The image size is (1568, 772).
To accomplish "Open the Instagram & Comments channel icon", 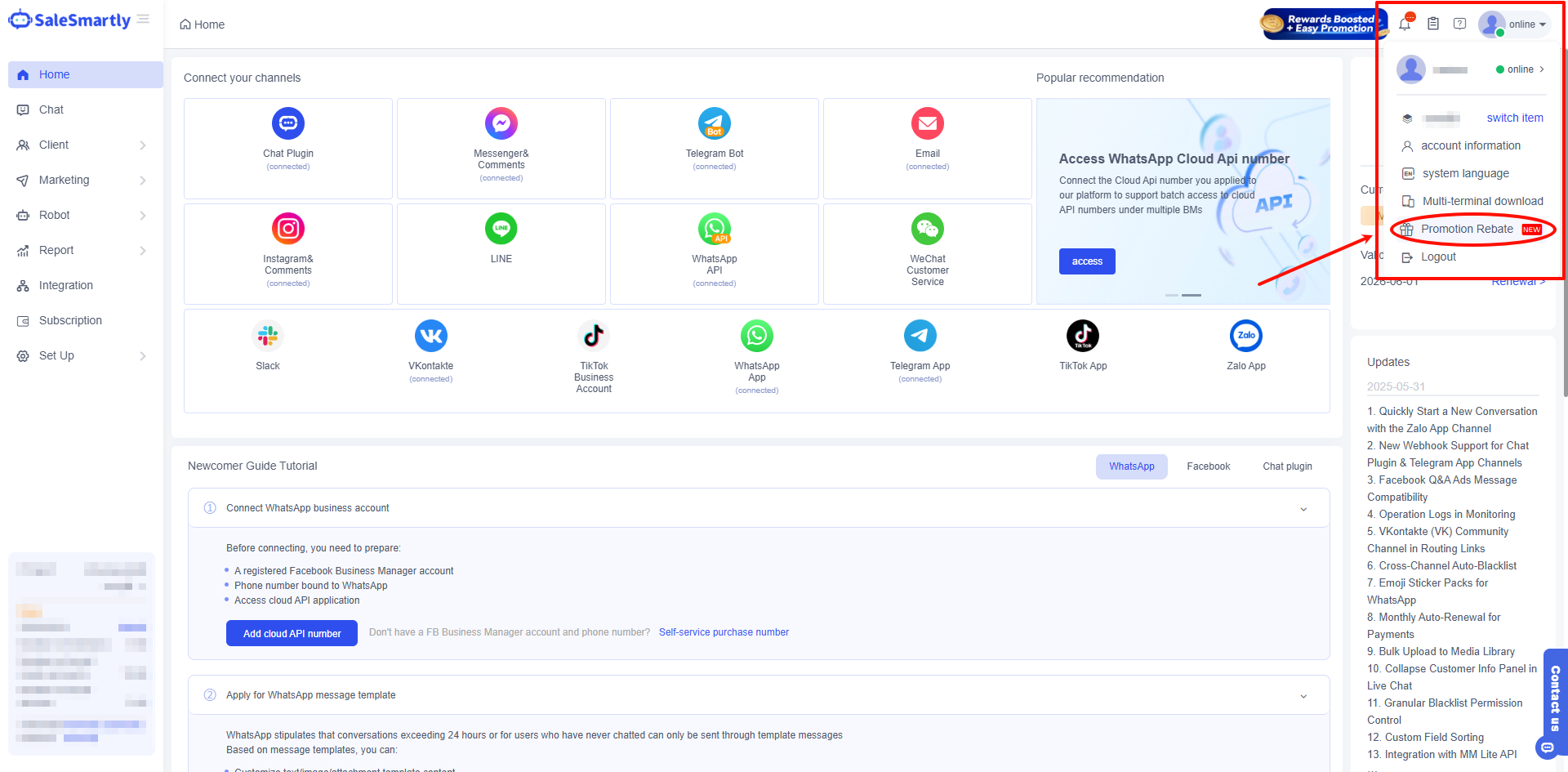I will pyautogui.click(x=288, y=229).
